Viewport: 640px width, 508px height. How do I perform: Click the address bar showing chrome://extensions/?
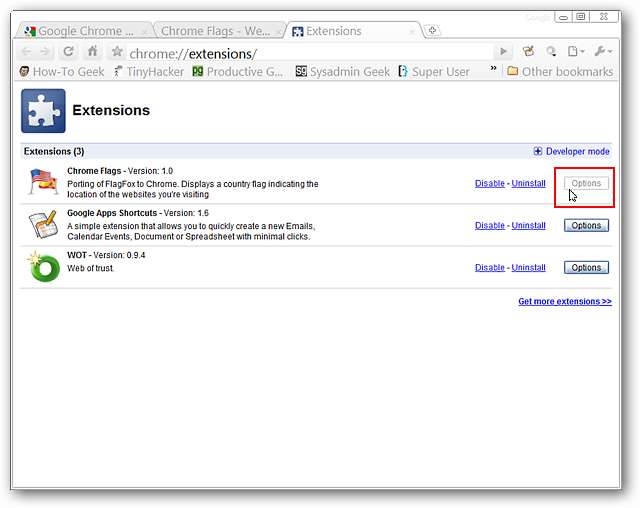coord(300,52)
